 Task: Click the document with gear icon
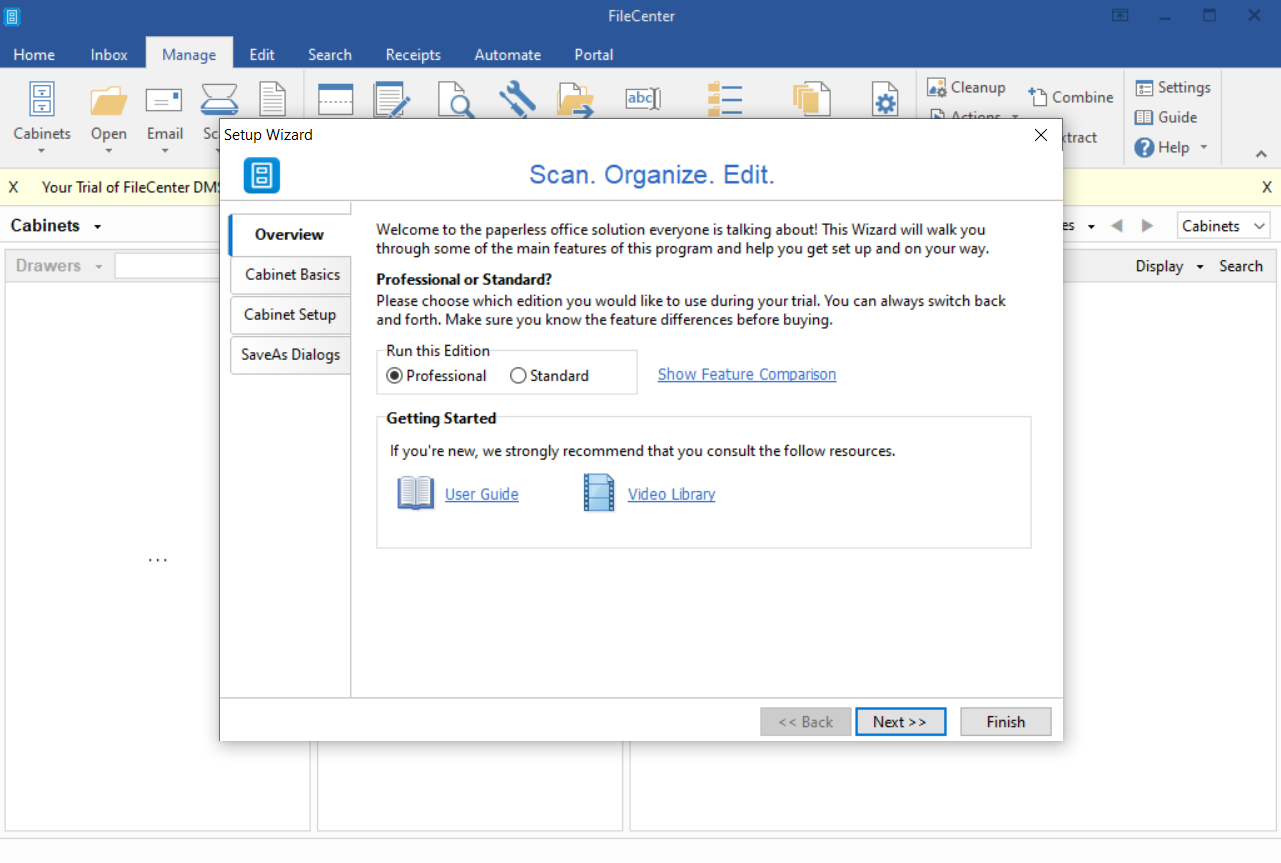(885, 100)
